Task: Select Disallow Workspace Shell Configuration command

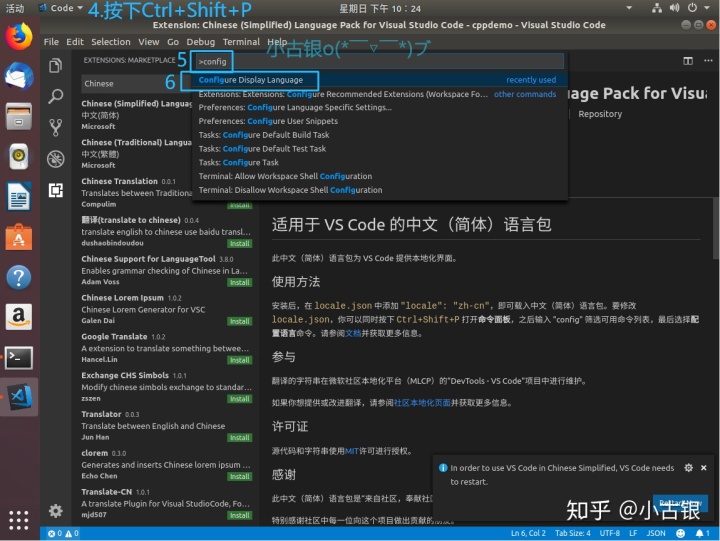Action: point(380,190)
